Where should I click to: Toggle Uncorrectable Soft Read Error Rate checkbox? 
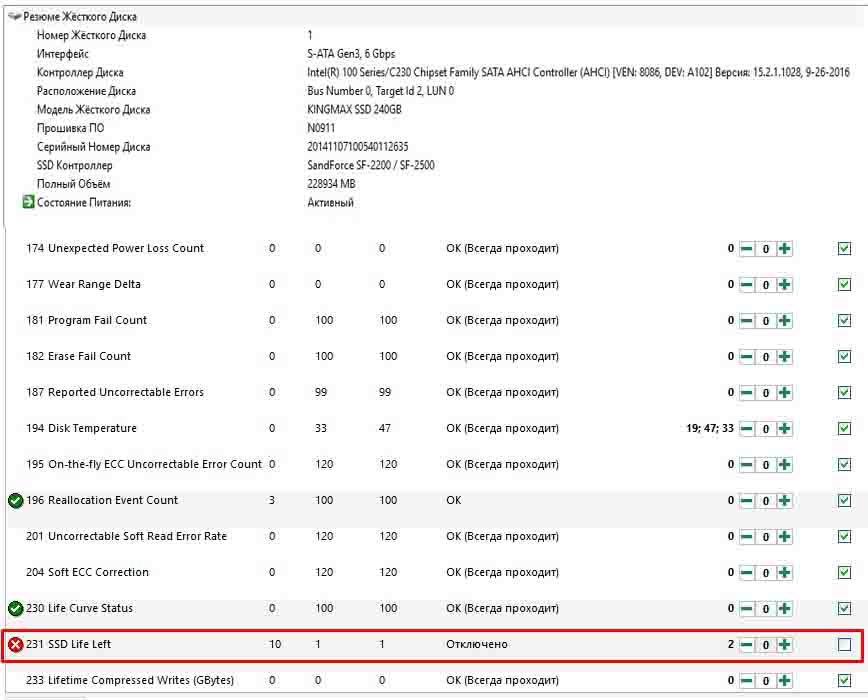click(x=844, y=537)
